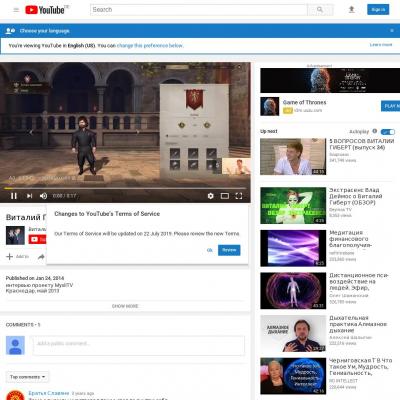Play the Черниговская ТВ video thumbnail
This screenshot has width=400, height=400.
pos(293,376)
